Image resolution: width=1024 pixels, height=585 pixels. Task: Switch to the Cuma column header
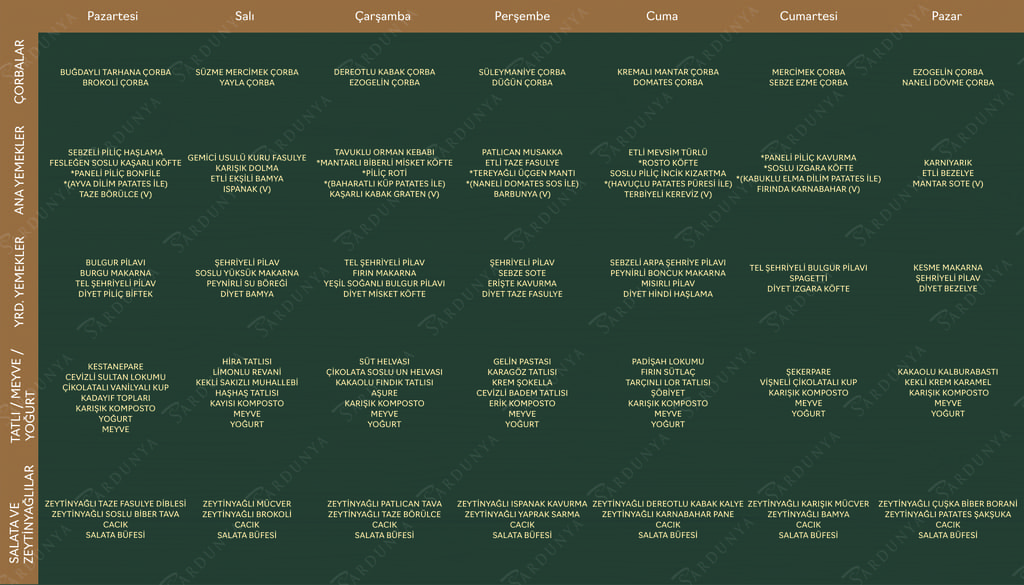(x=662, y=16)
